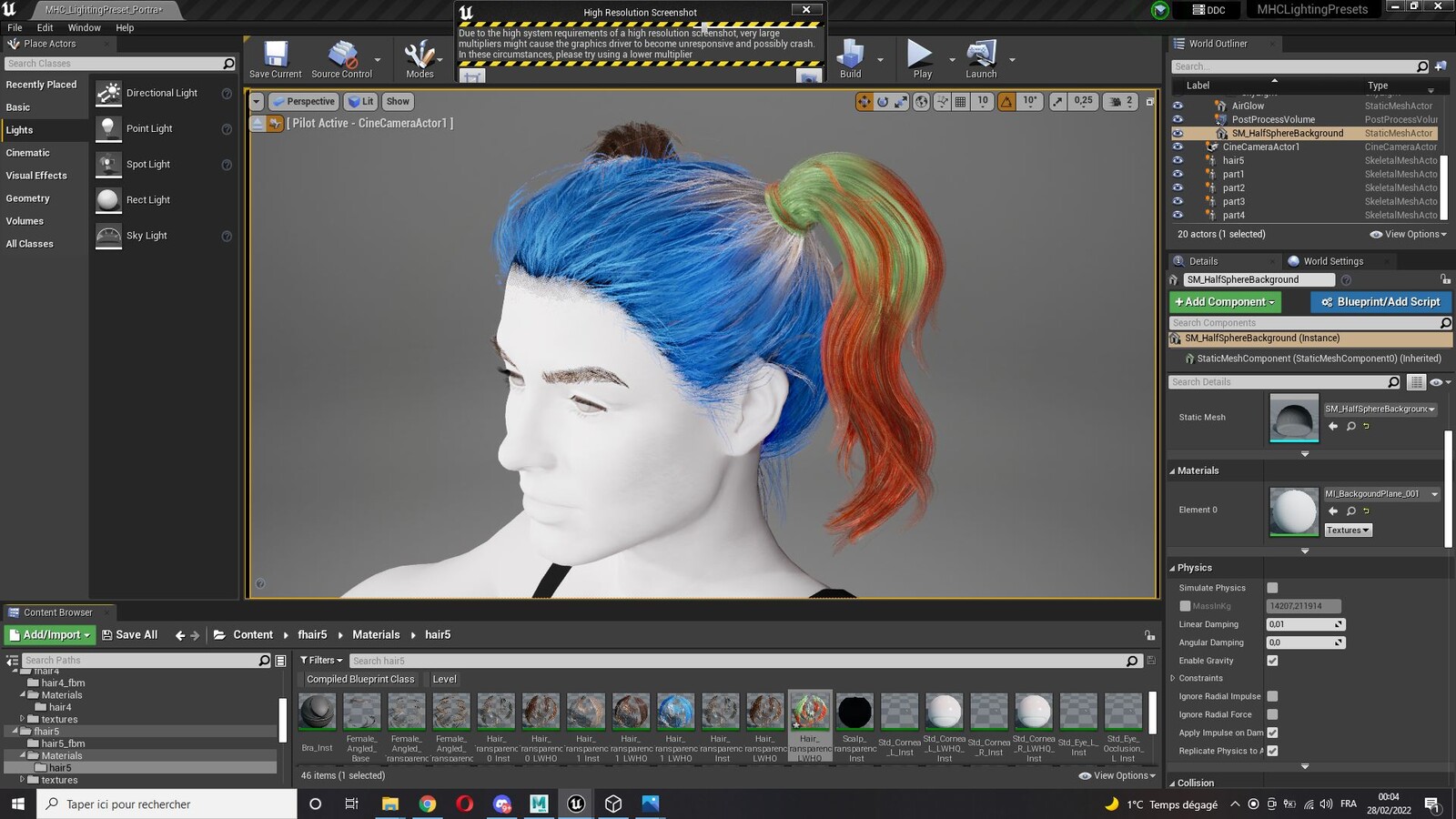
Task: Select the Scalp material thumbnail
Action: [854, 713]
